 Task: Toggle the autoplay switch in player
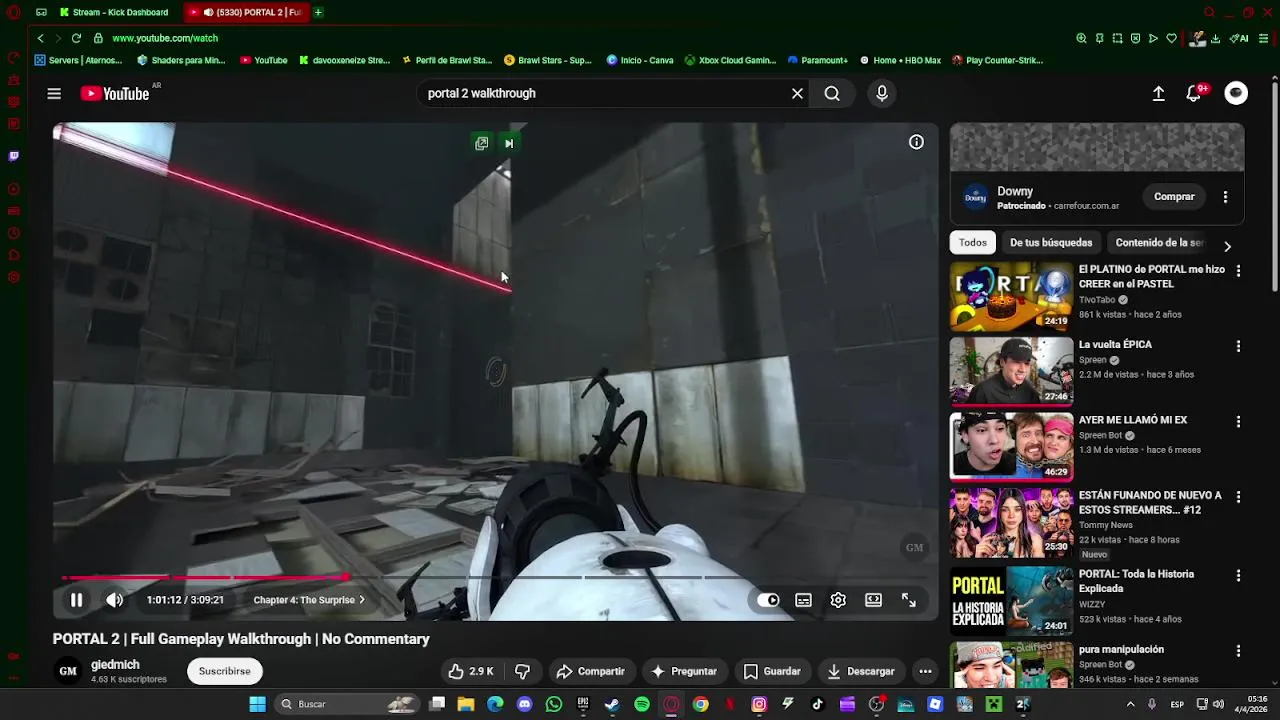coord(768,600)
